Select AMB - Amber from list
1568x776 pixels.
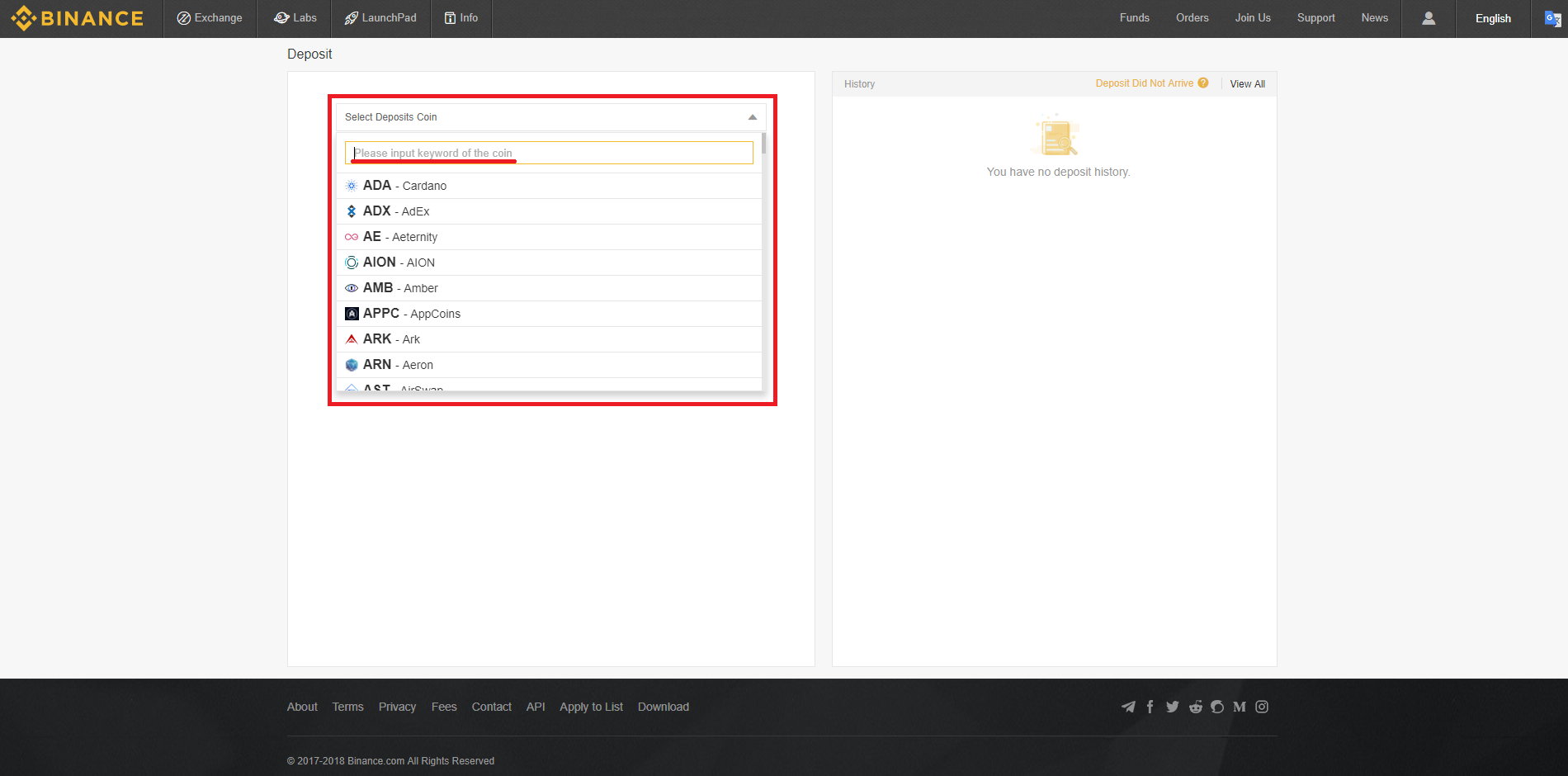pyautogui.click(x=549, y=288)
